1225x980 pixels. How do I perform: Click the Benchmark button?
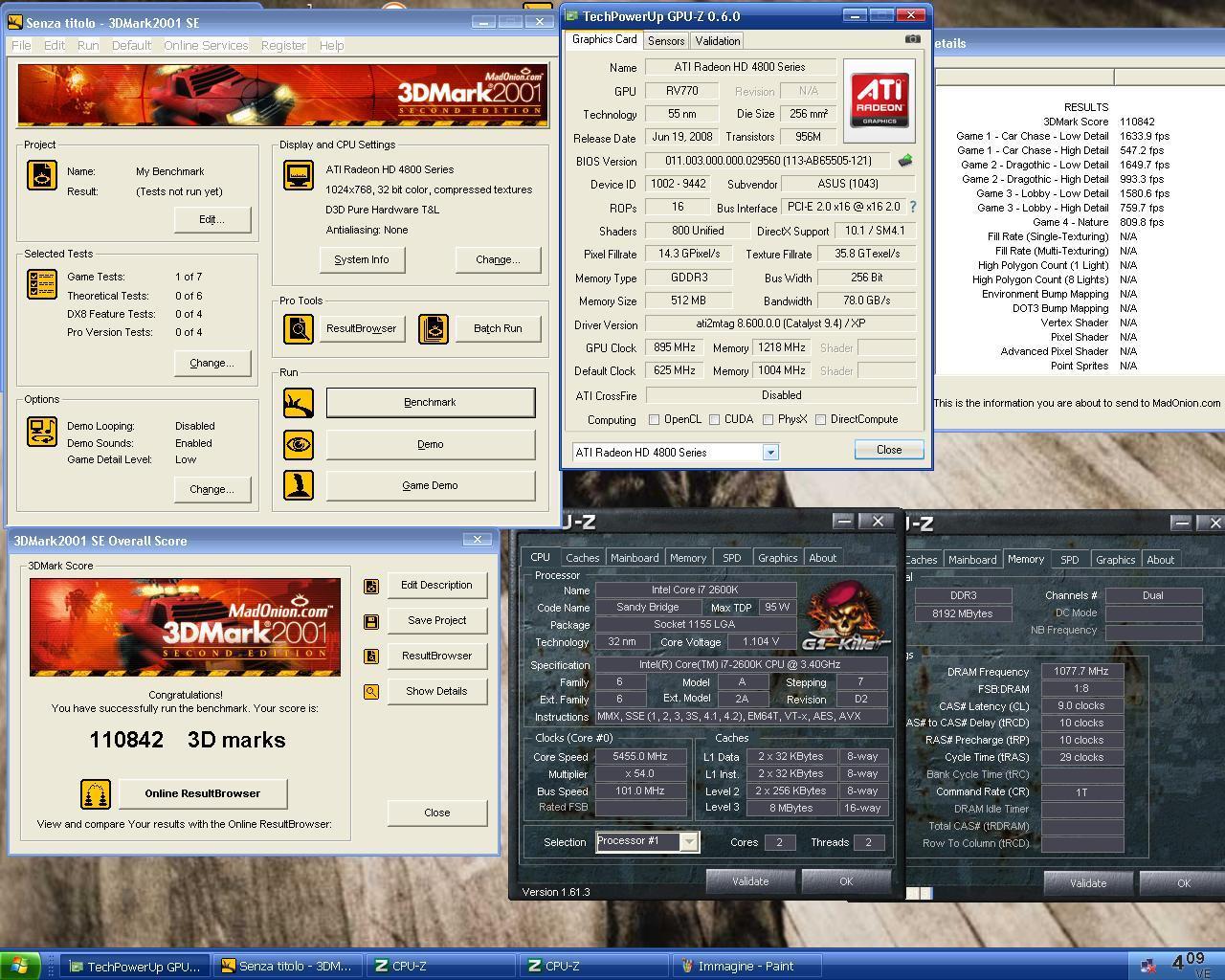[431, 402]
